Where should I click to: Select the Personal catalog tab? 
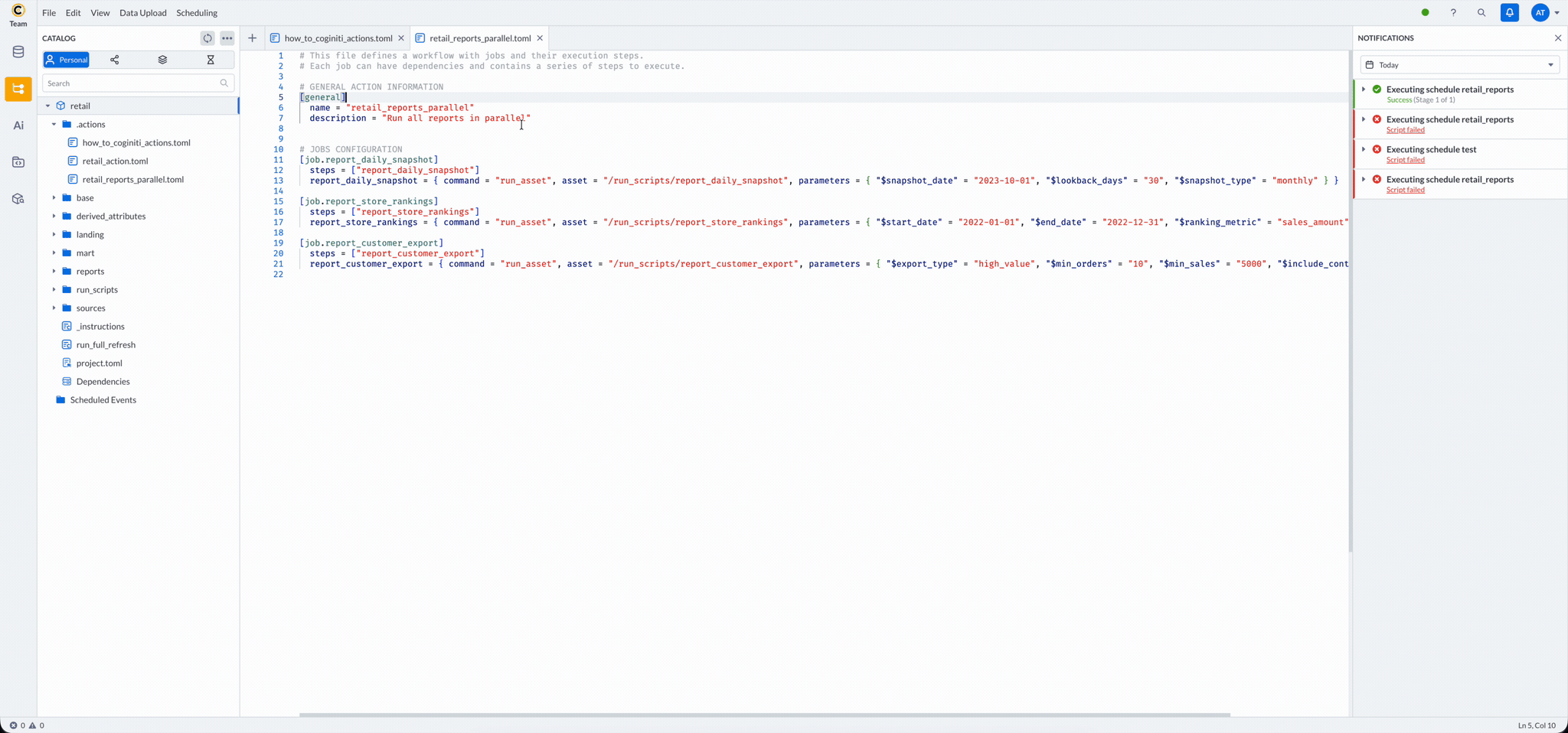(x=67, y=60)
